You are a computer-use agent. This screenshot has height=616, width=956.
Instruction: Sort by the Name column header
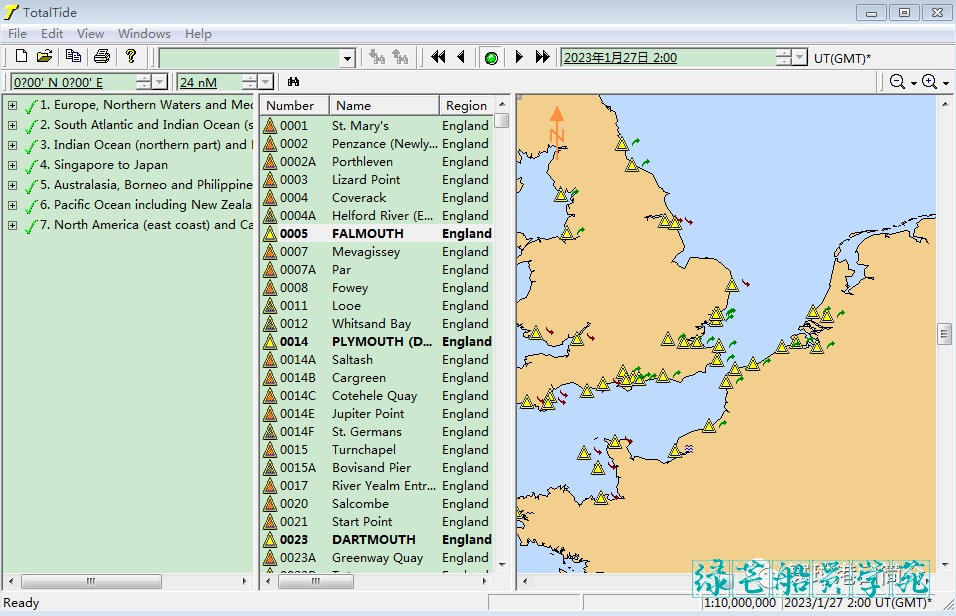point(384,106)
